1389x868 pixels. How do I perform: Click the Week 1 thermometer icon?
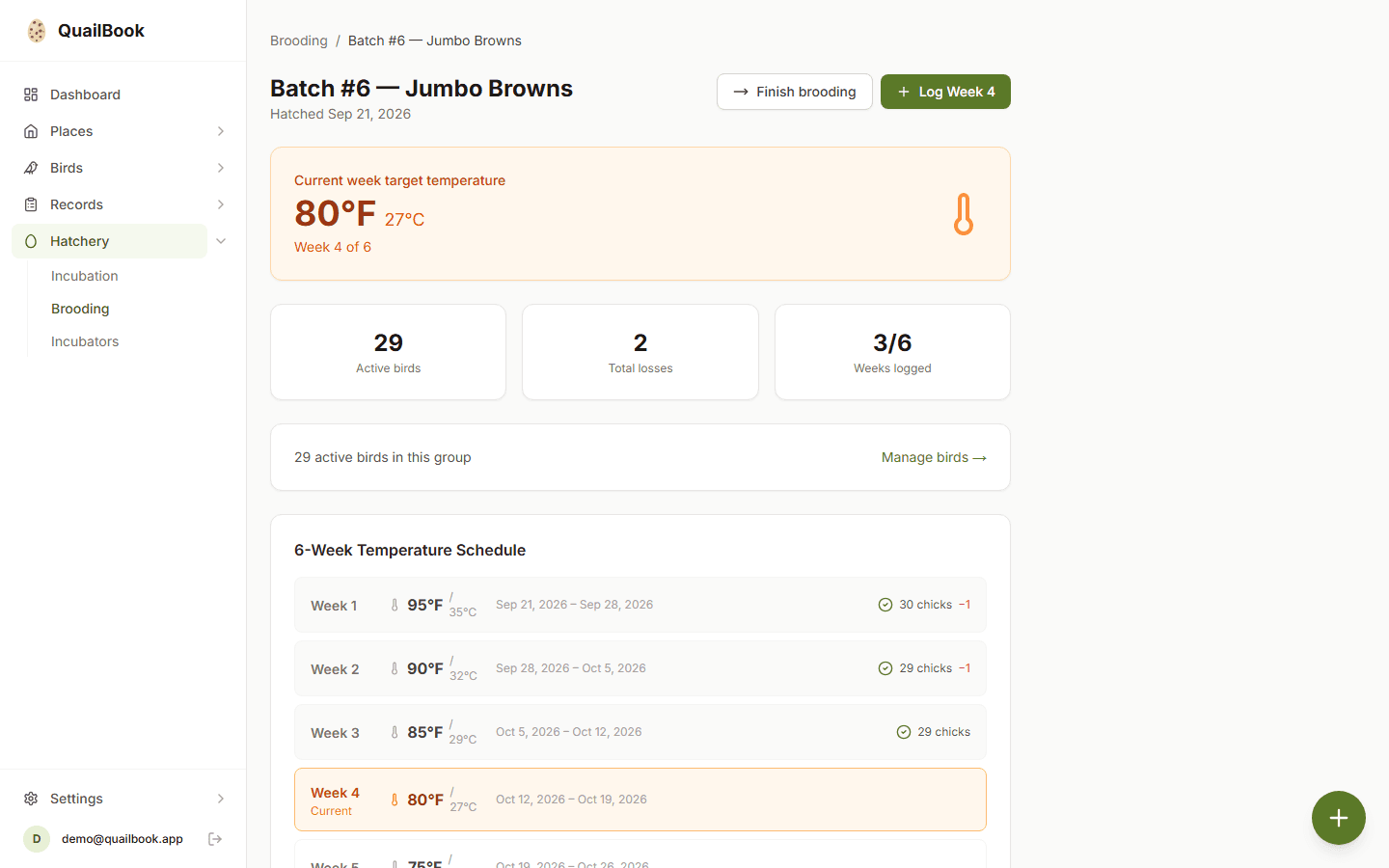(x=395, y=605)
